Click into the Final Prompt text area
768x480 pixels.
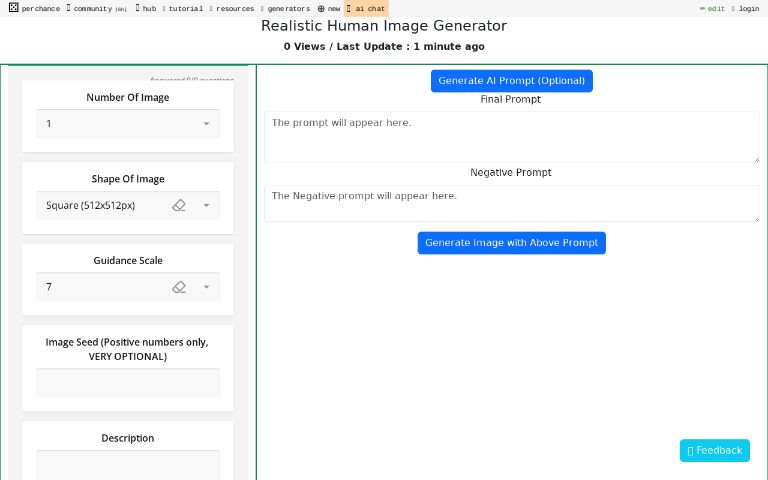tap(511, 137)
